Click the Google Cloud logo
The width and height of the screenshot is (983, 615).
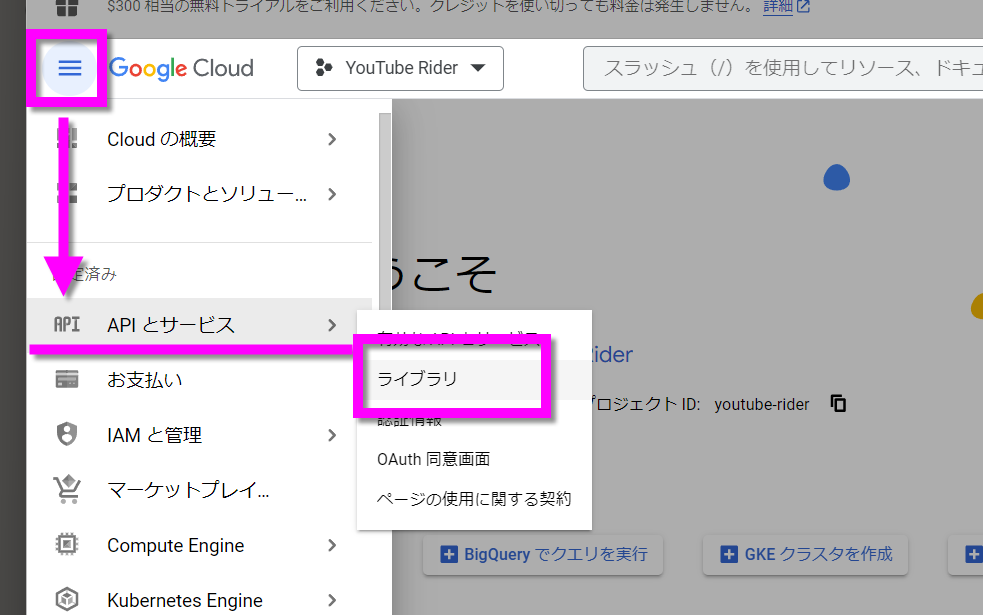point(181,68)
